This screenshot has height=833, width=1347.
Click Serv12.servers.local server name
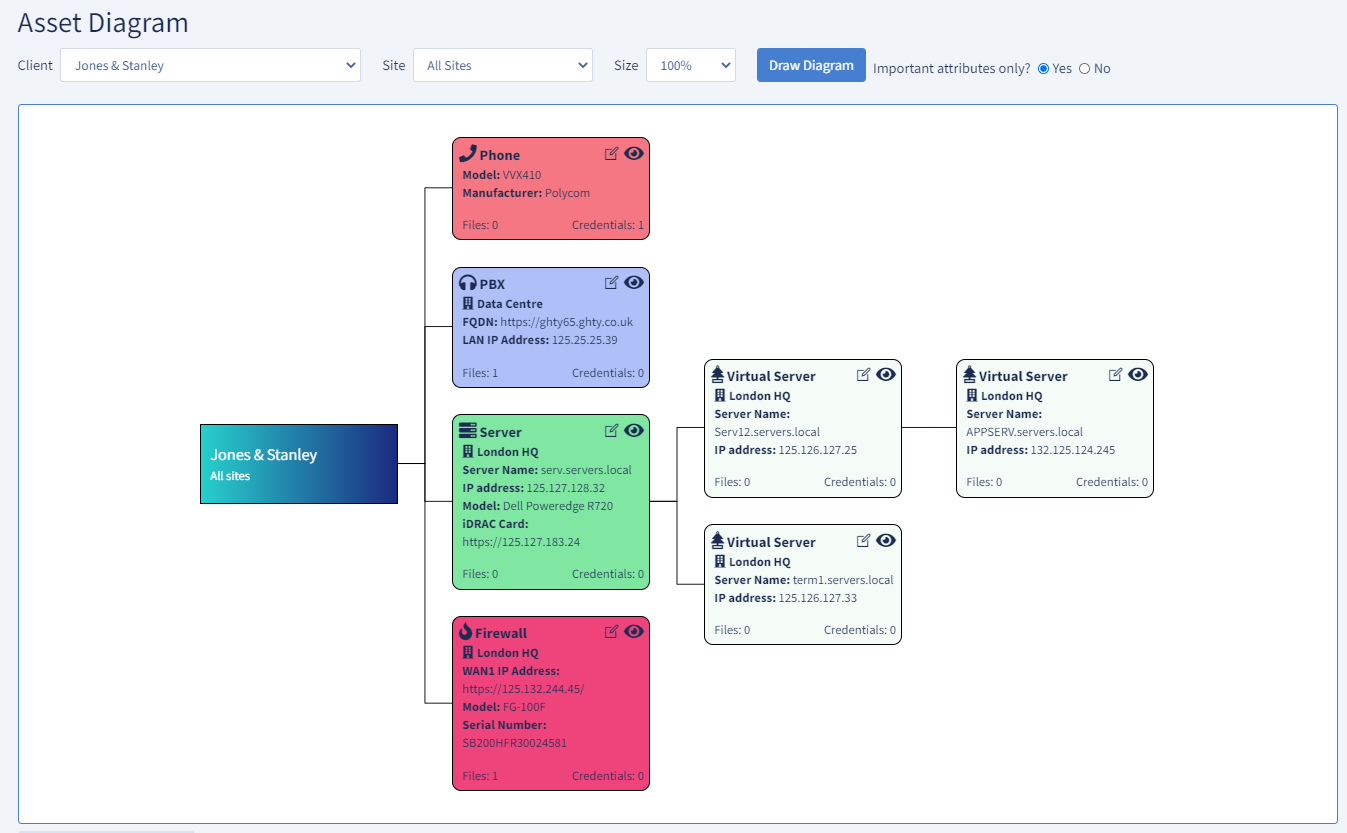click(x=767, y=432)
